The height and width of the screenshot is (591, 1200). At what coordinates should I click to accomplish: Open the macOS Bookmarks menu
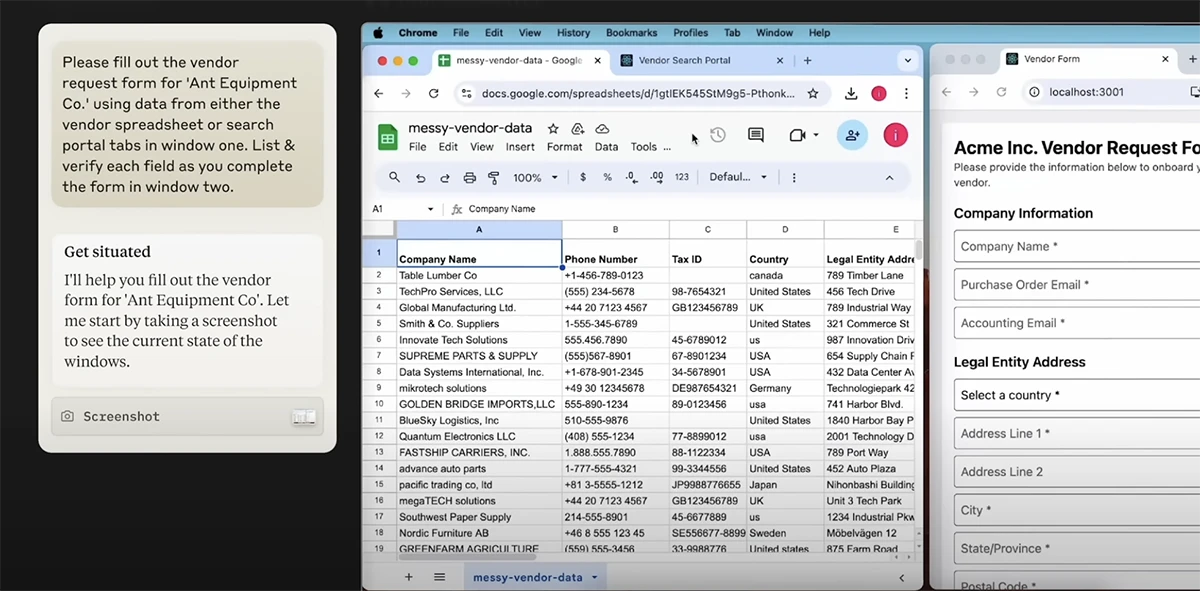629,32
